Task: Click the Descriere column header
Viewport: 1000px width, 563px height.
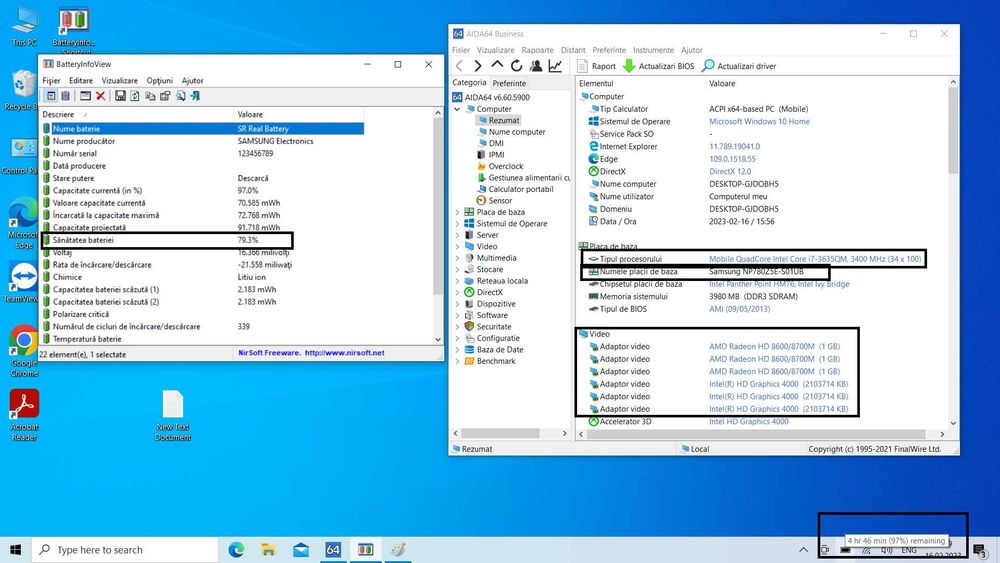Action: [x=136, y=115]
